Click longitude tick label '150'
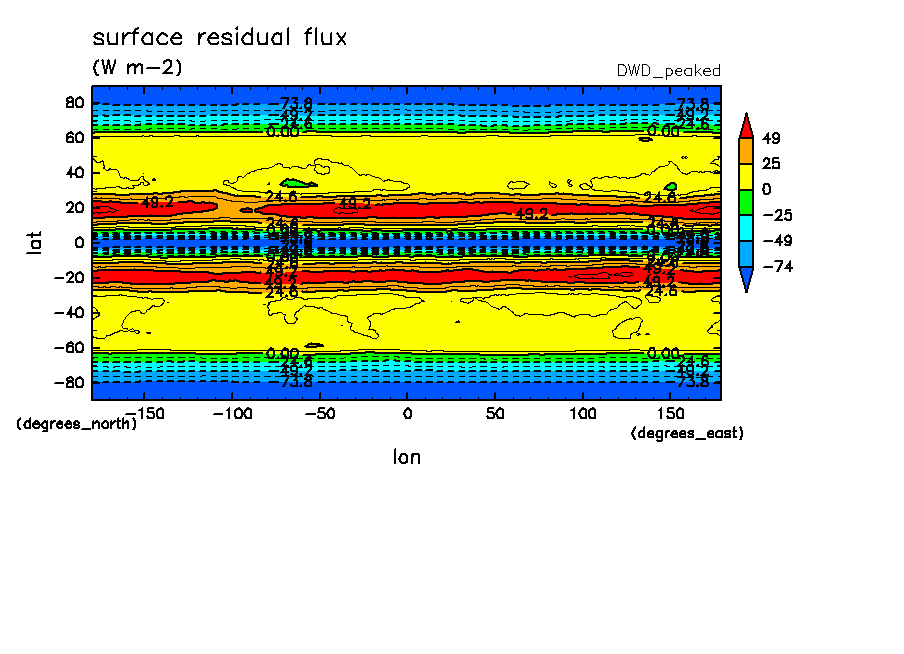The image size is (904, 654). (x=671, y=414)
